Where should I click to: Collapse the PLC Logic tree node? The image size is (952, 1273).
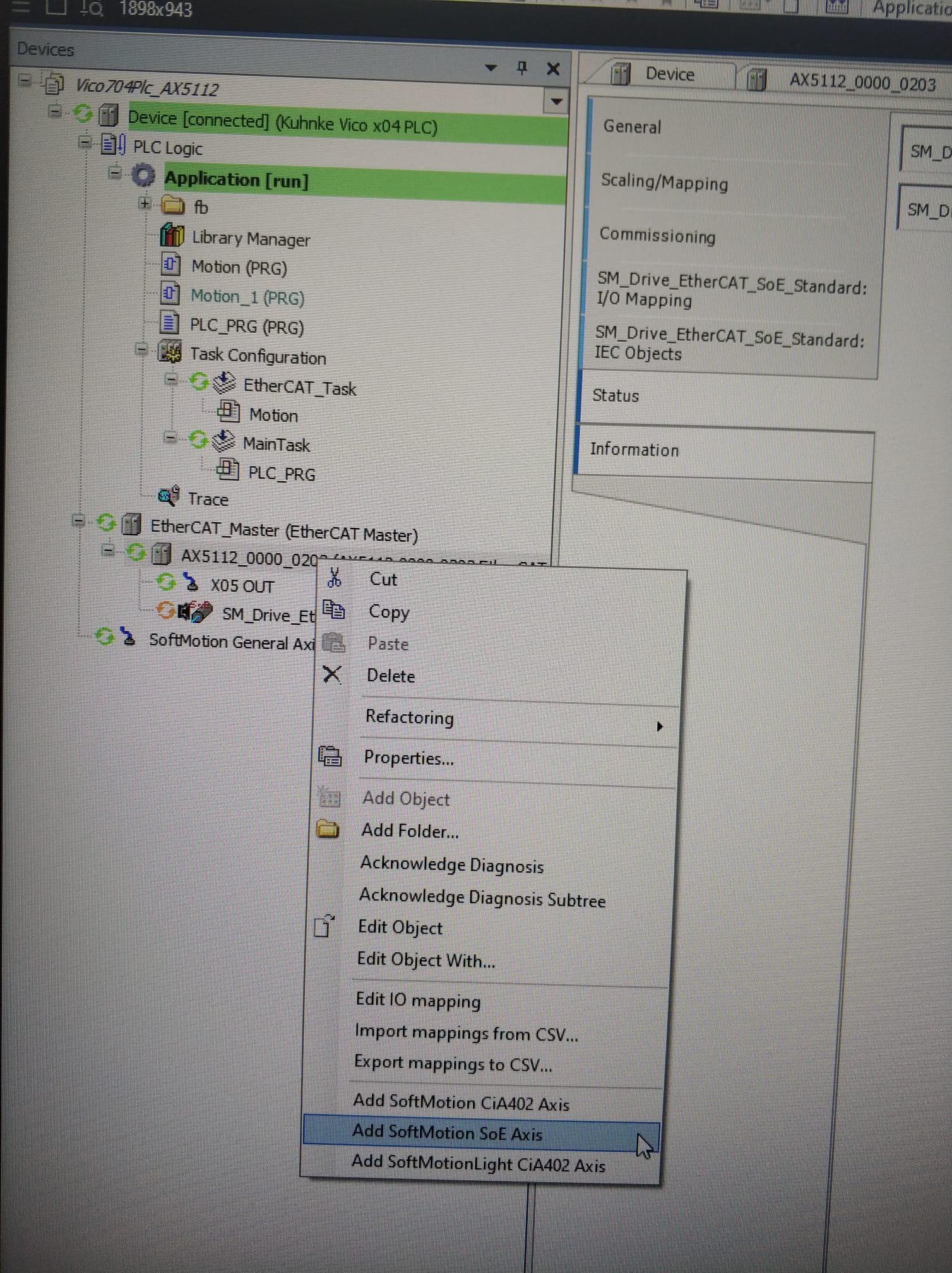tap(84, 143)
